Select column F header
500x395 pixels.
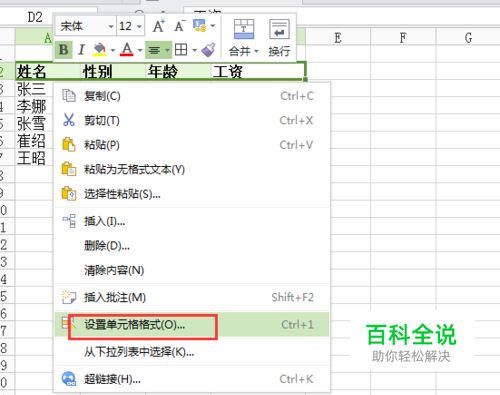point(403,38)
